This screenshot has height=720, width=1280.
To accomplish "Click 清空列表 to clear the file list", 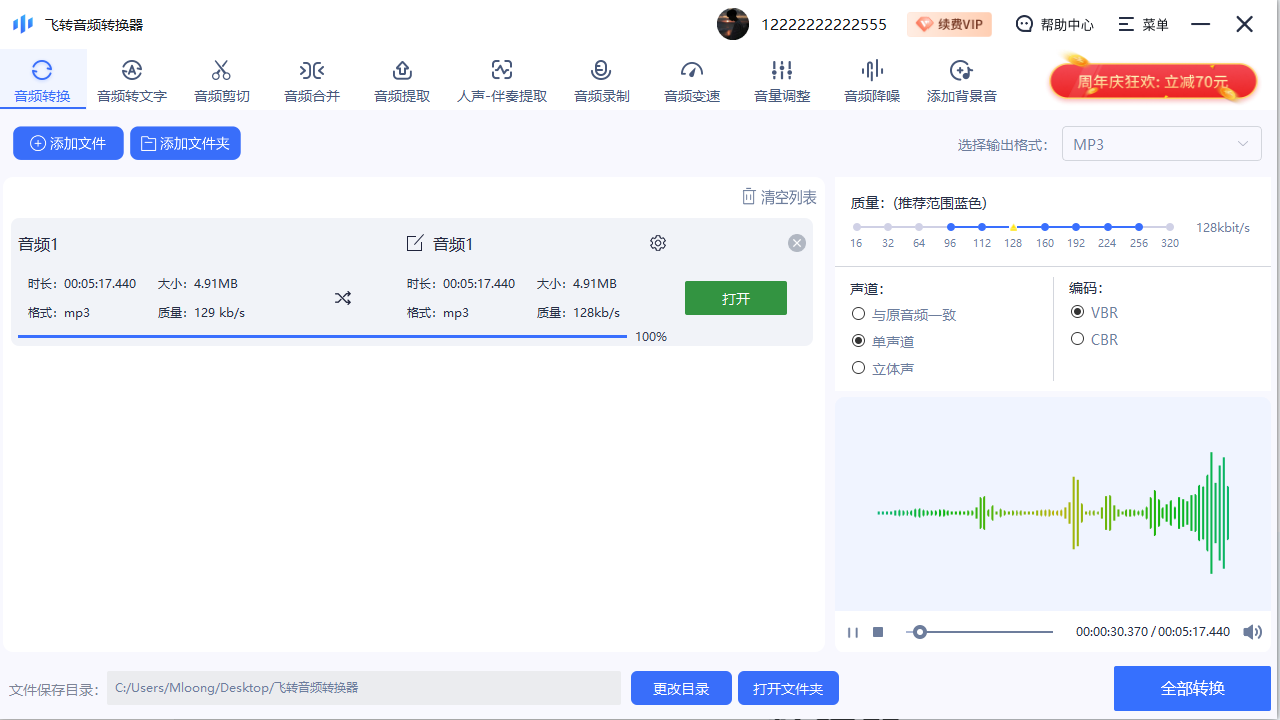I will click(779, 196).
